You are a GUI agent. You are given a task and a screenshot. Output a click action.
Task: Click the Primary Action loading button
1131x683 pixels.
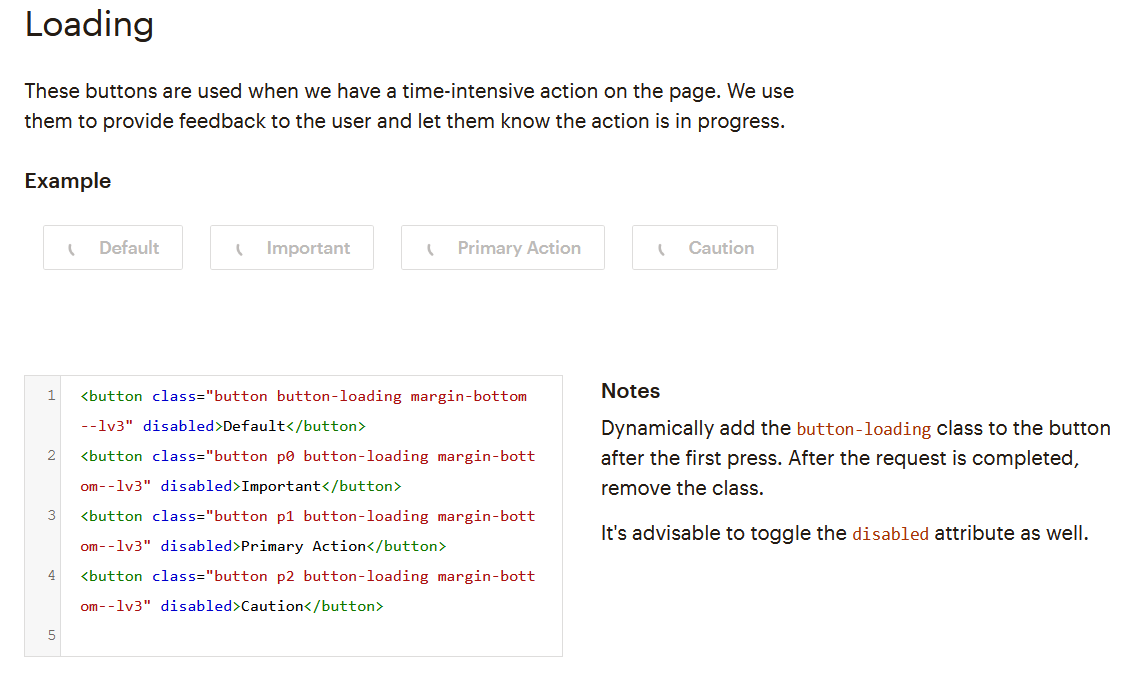(x=502, y=247)
